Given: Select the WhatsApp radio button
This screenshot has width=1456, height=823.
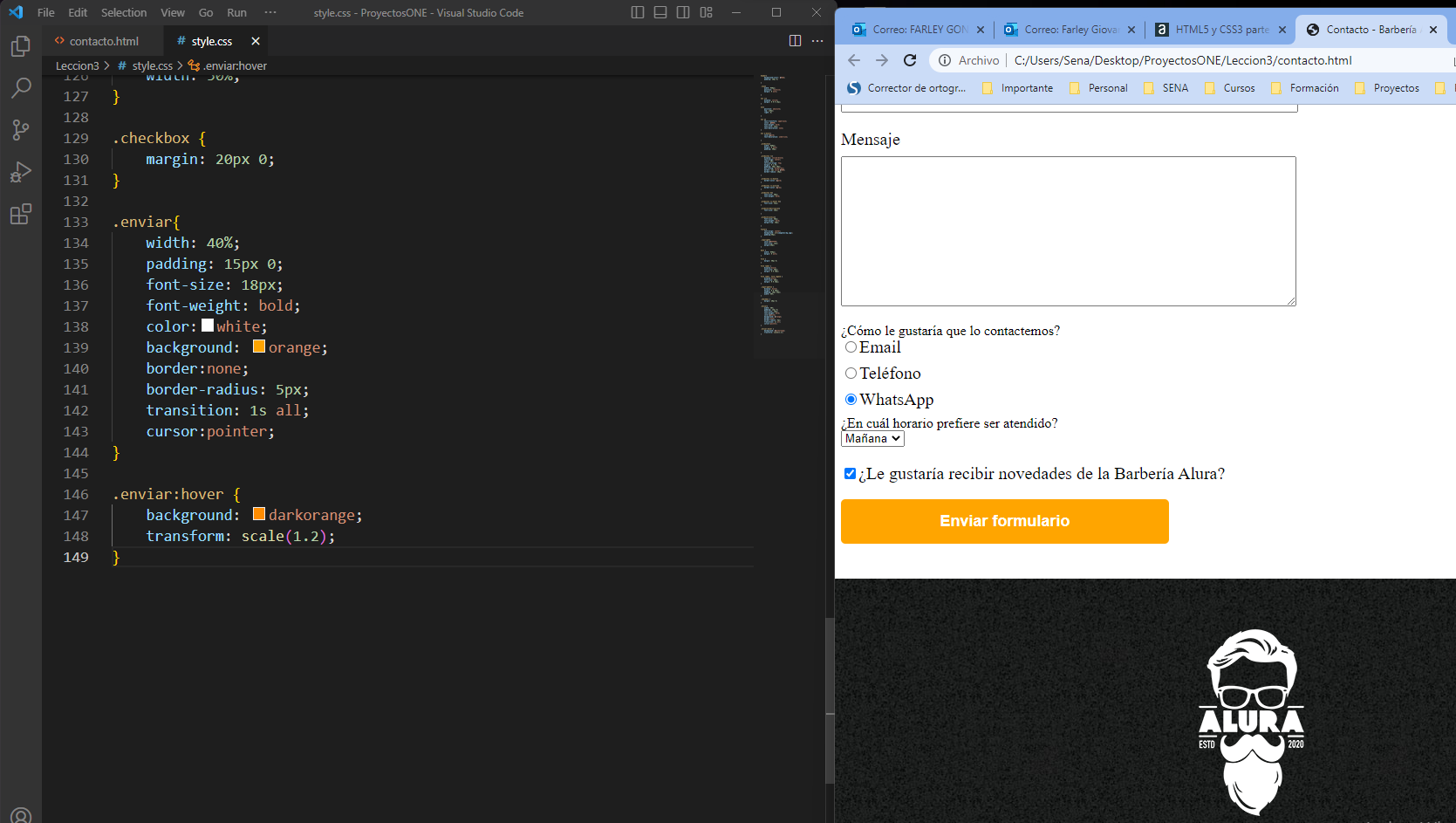Looking at the screenshot, I should click(x=851, y=400).
